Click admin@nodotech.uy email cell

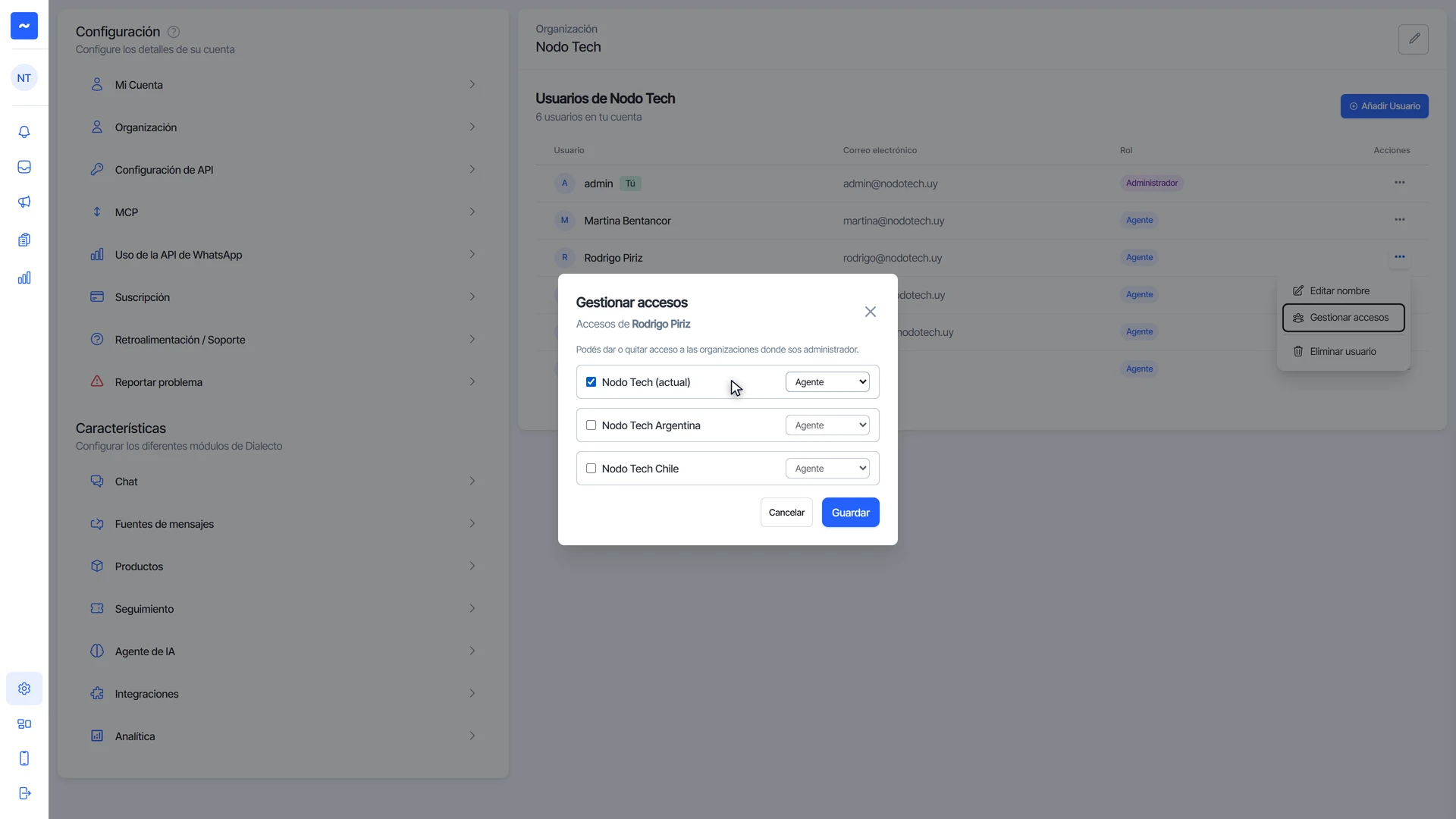(890, 184)
